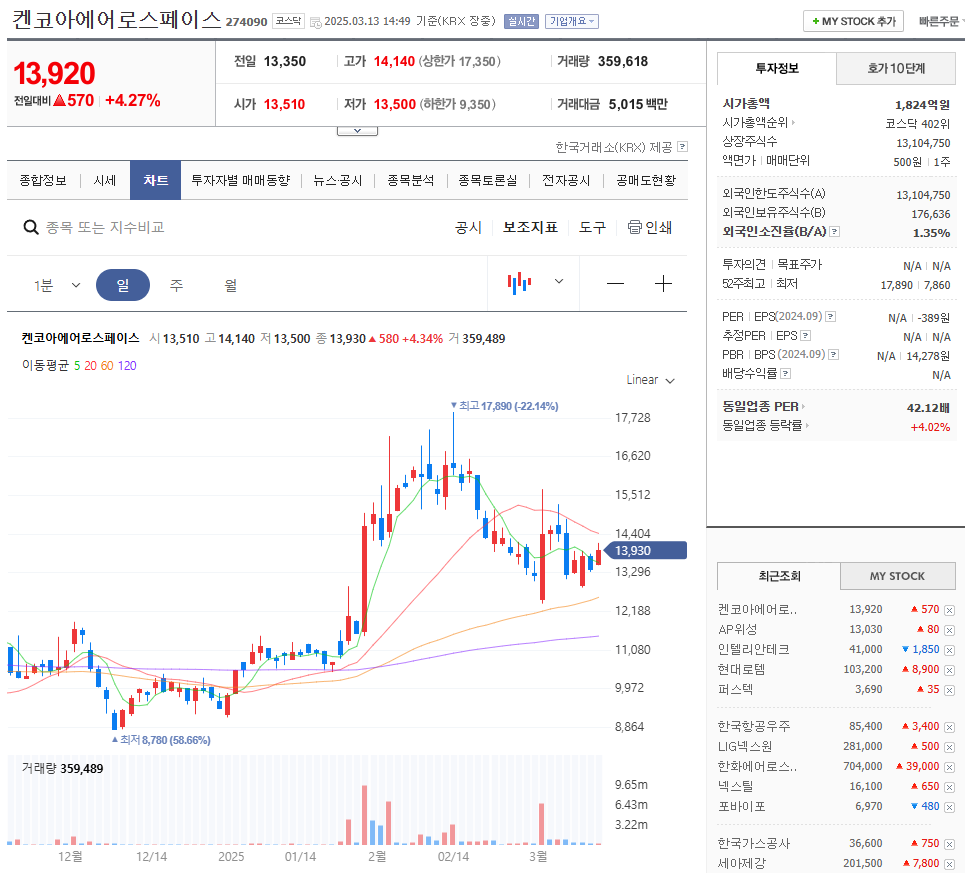Select the 월 (monthly) chart period
This screenshot has height=873, width=965.
point(229,284)
